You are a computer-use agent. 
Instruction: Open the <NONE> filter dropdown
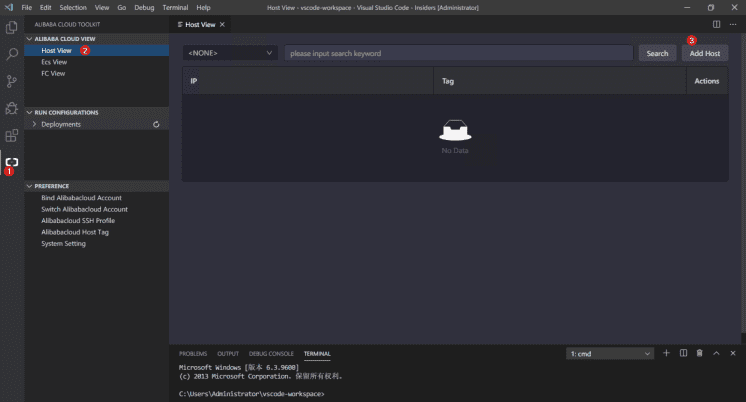tap(229, 53)
